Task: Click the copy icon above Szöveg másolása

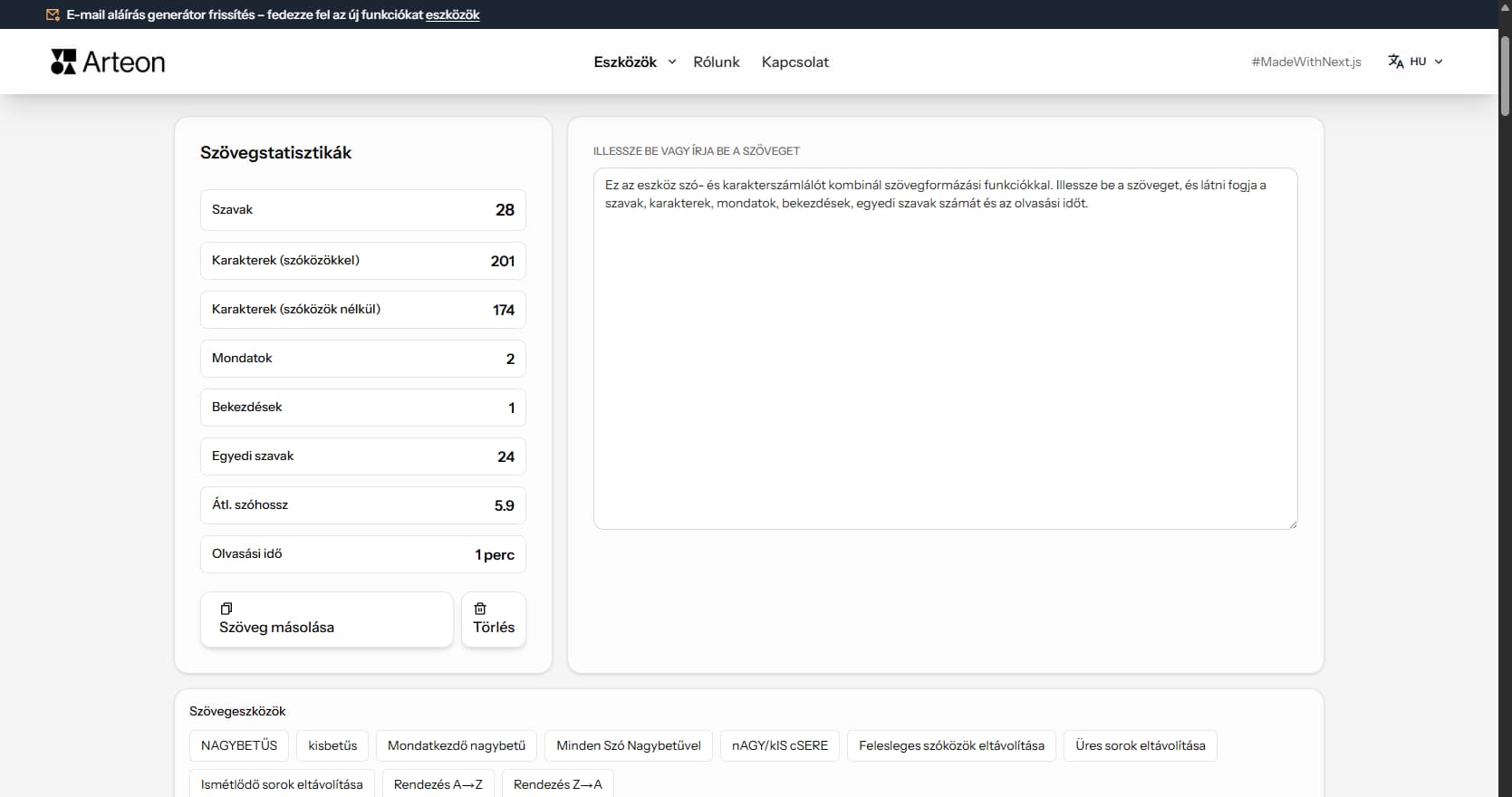Action: click(226, 609)
